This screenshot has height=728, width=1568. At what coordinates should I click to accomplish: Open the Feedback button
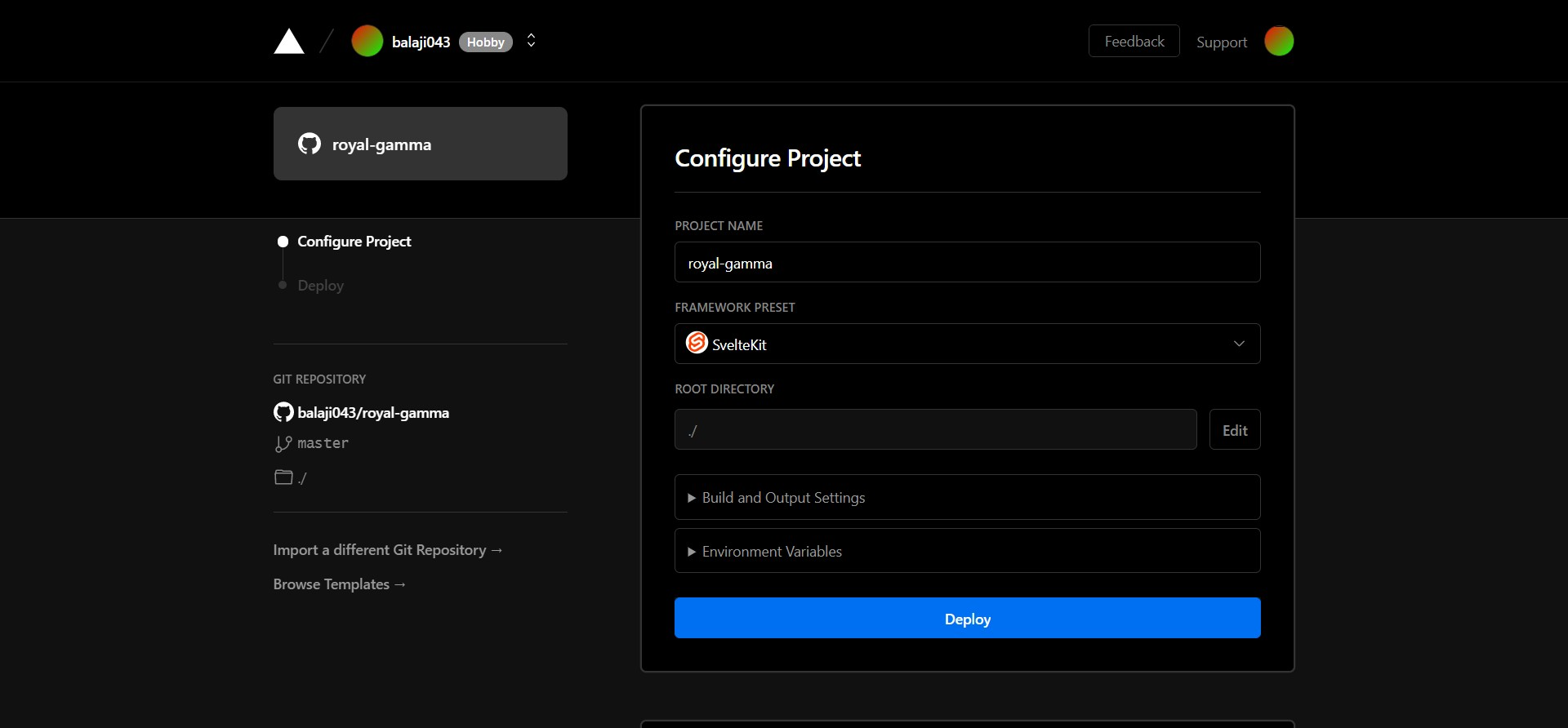pos(1134,41)
